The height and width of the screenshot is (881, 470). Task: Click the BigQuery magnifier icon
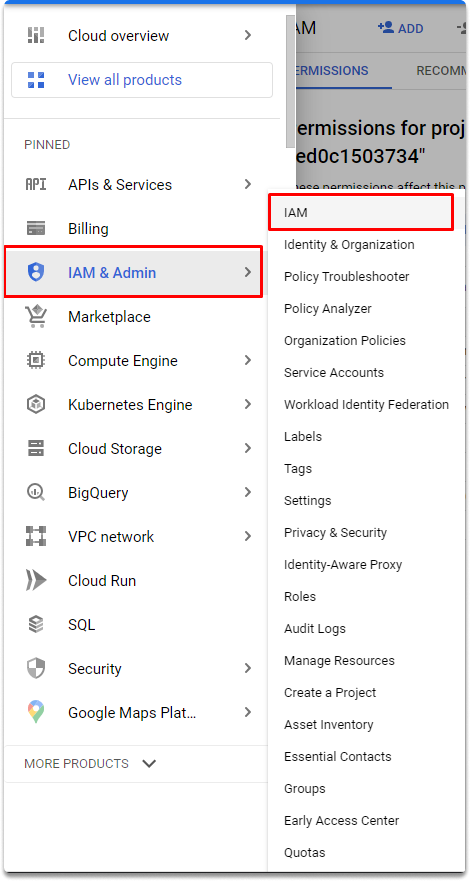tap(36, 492)
